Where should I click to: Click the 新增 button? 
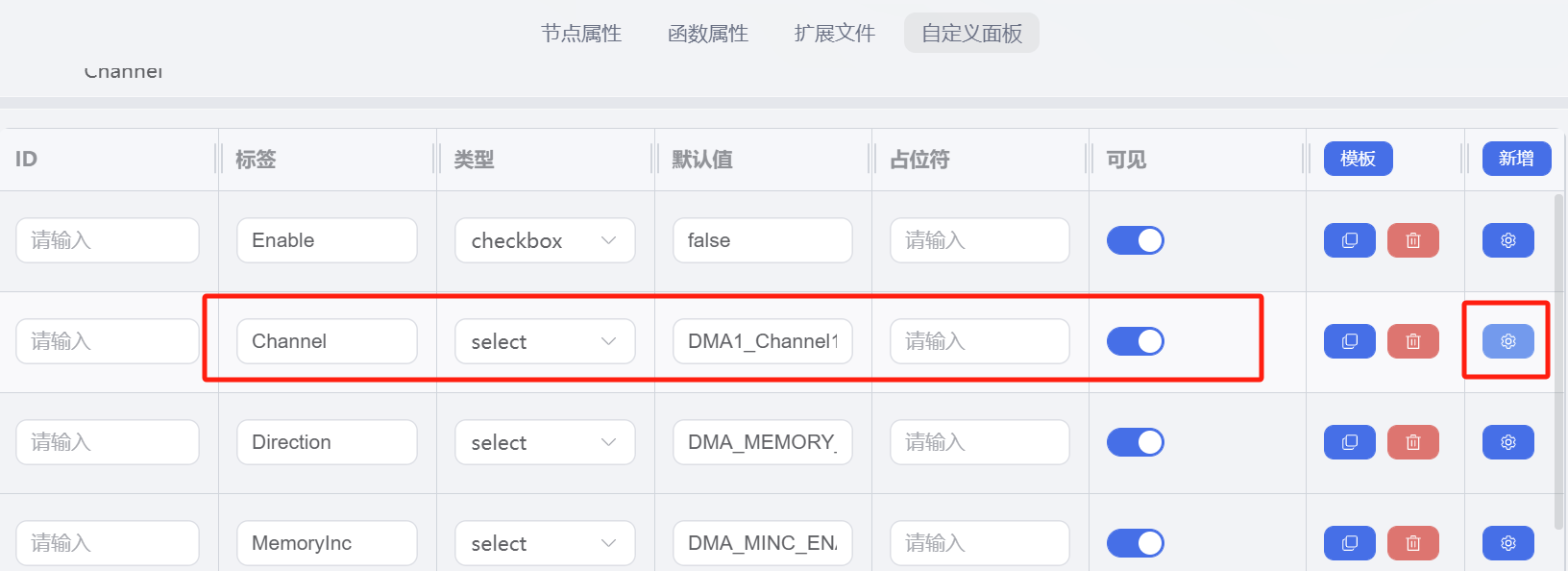1516,159
